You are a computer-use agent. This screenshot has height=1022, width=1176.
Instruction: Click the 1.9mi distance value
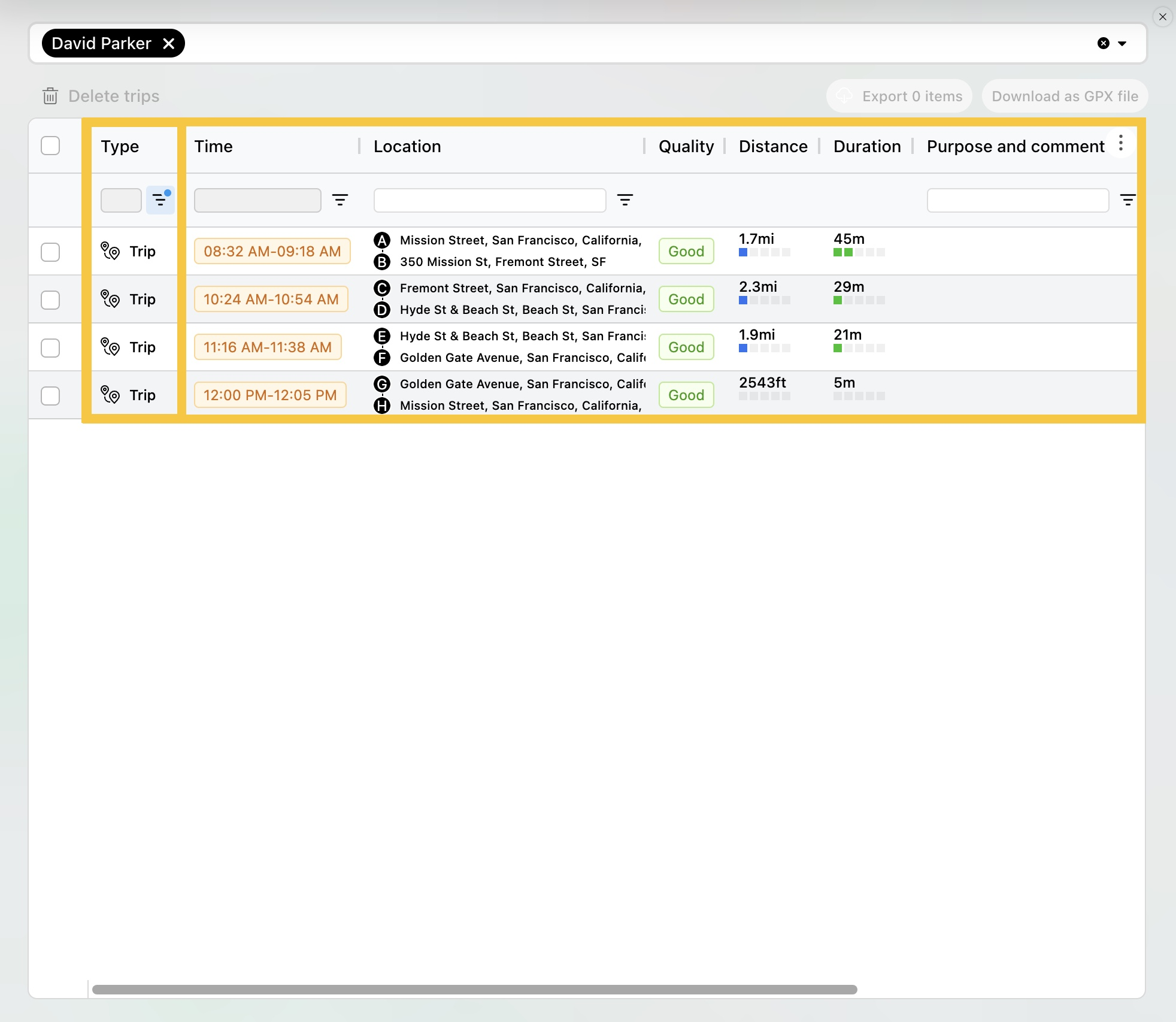(757, 334)
